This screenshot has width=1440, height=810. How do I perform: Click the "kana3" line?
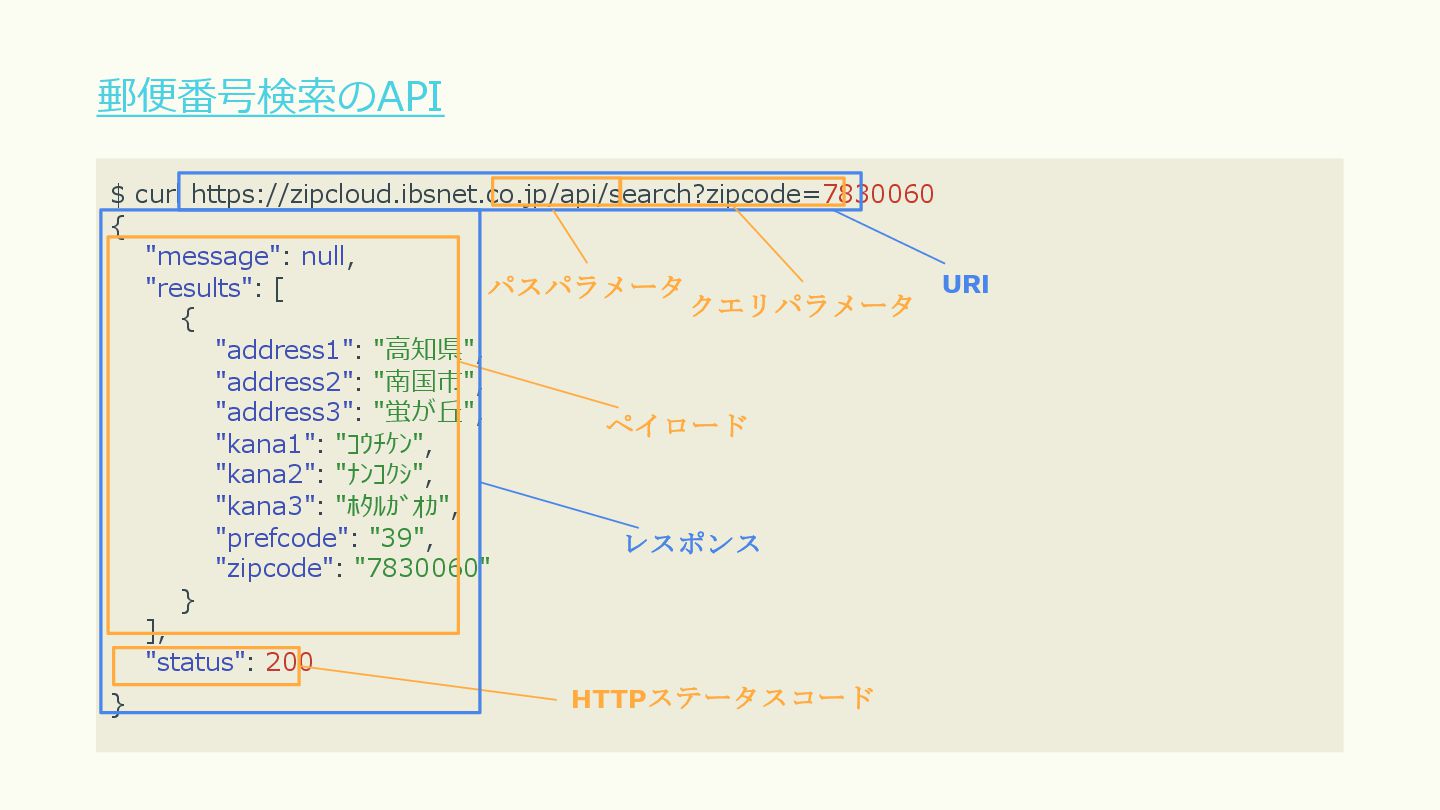(337, 506)
